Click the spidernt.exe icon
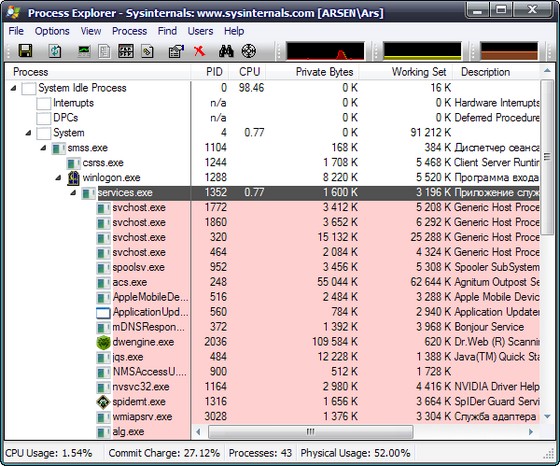Screen dimensions: 560x466 point(103,402)
